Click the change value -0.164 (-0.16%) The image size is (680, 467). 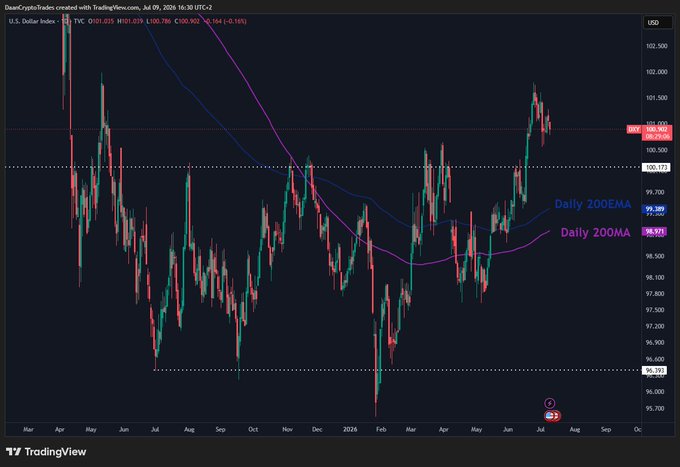[x=225, y=21]
